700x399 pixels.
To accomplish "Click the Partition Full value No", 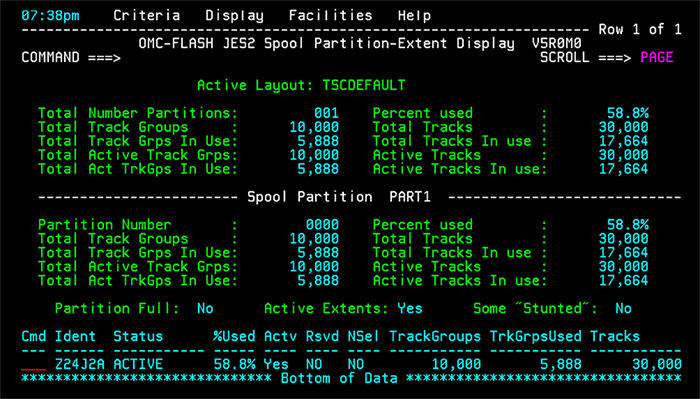I will pyautogui.click(x=205, y=309).
